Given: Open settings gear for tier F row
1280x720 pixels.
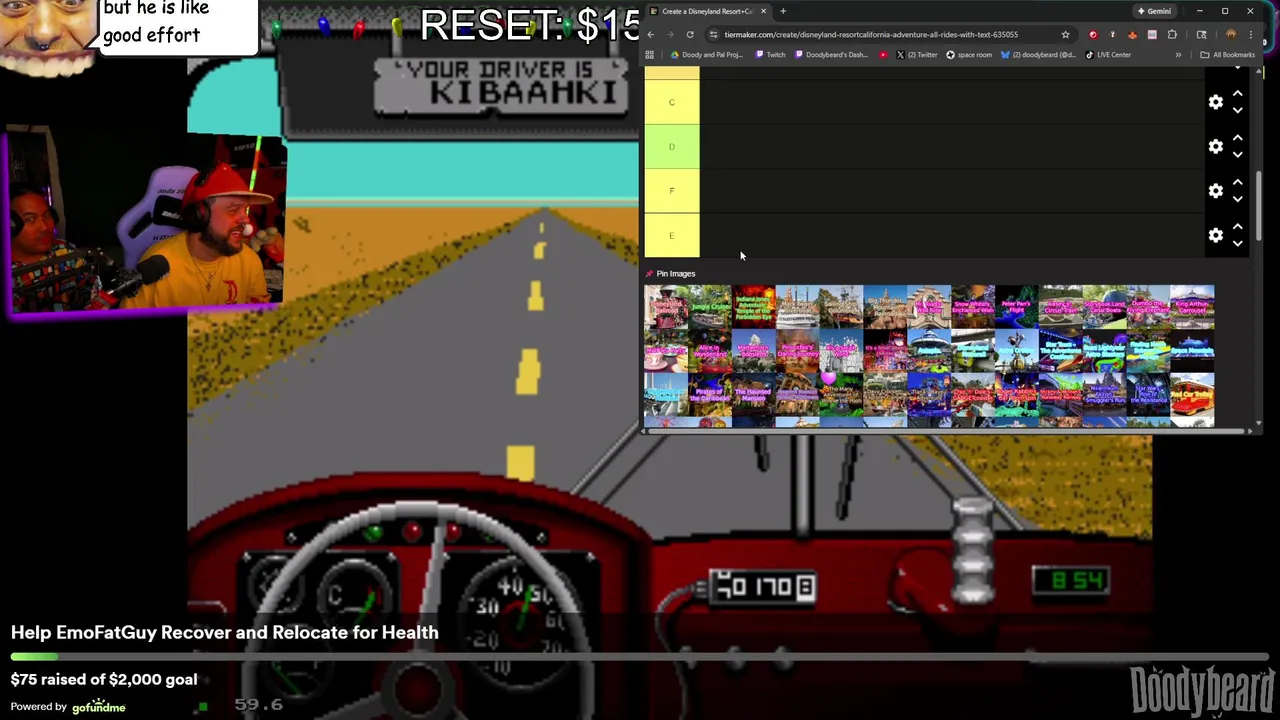Looking at the screenshot, I should 1215,191.
